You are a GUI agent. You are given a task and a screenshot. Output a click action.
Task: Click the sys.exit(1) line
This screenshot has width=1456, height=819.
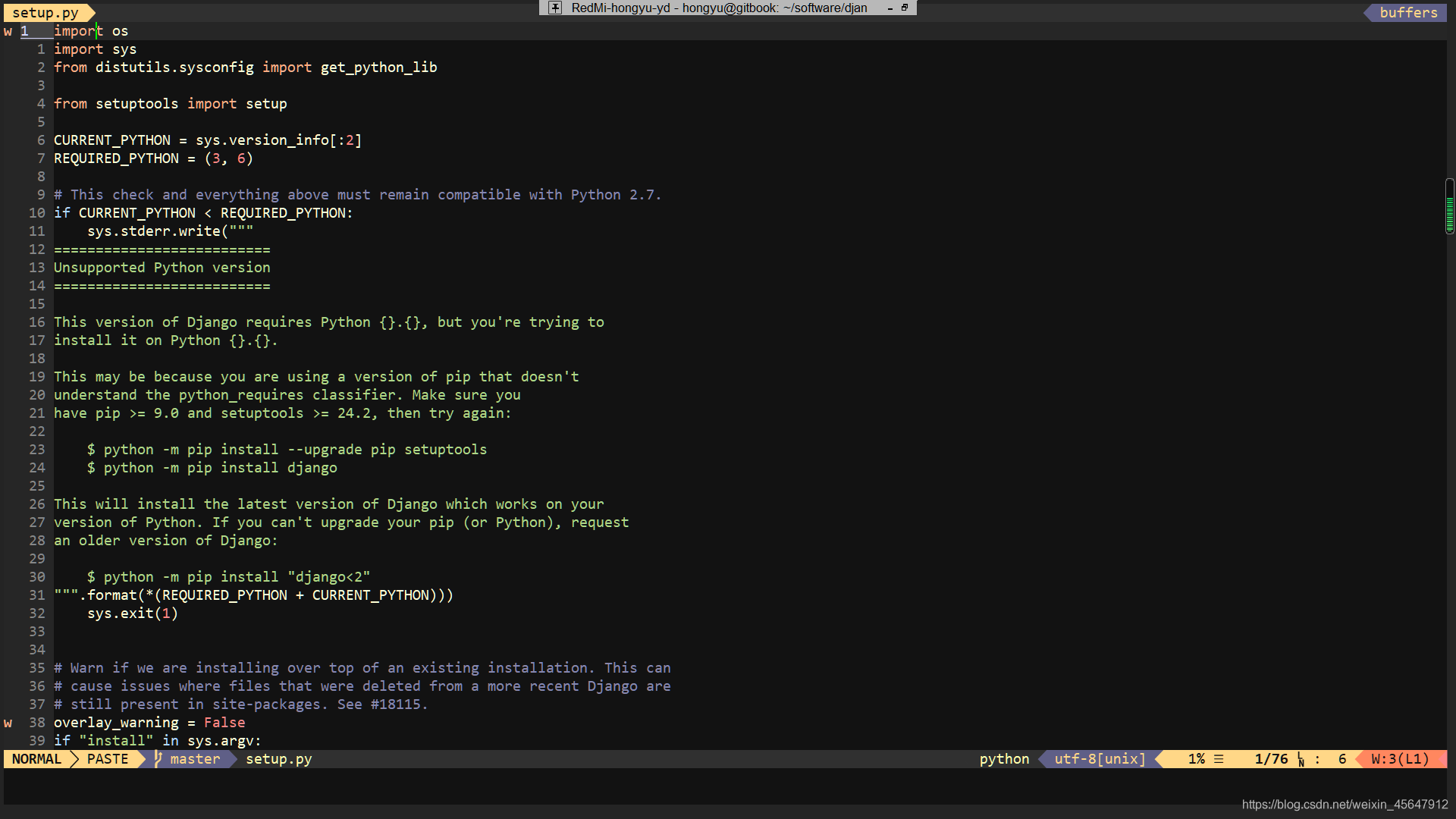132,613
